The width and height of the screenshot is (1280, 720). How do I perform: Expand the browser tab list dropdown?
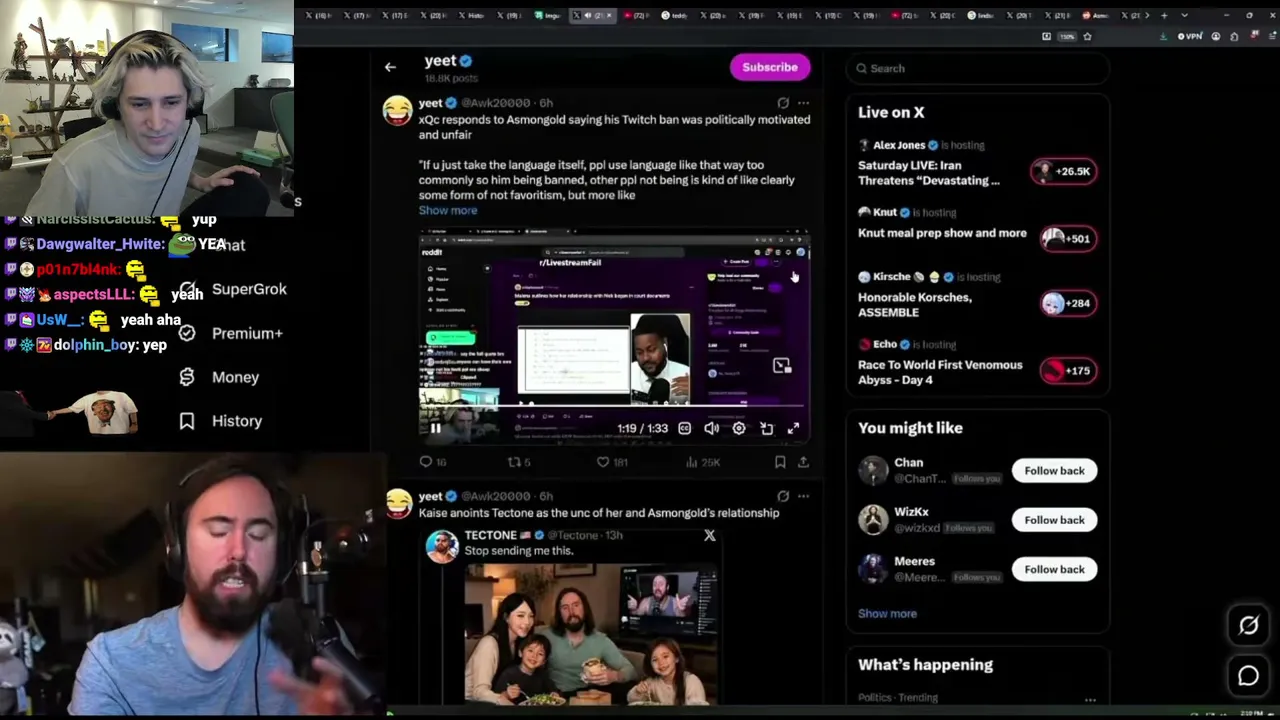coord(1185,16)
